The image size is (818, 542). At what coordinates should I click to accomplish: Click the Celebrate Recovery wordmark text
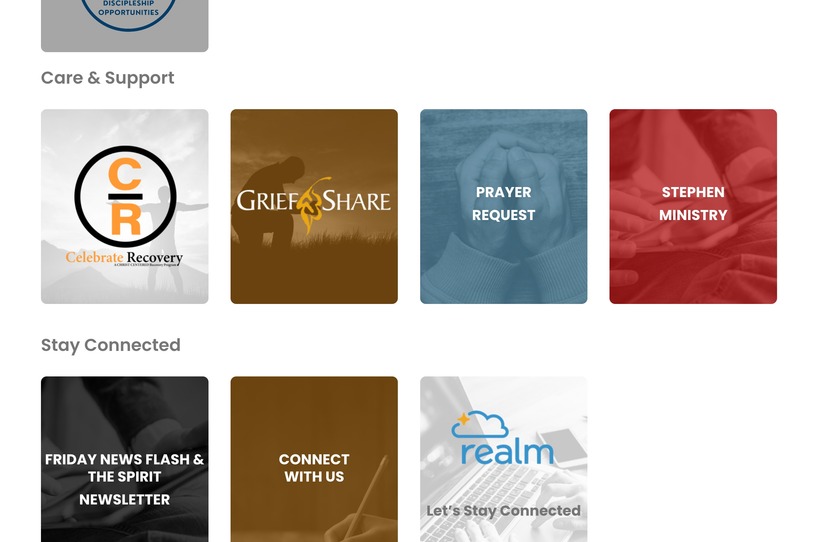click(x=124, y=258)
